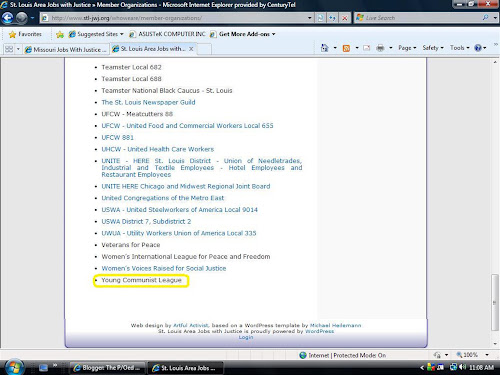Open Home button dropdown arrow
This screenshot has height=375, width=500.
(x=335, y=48)
